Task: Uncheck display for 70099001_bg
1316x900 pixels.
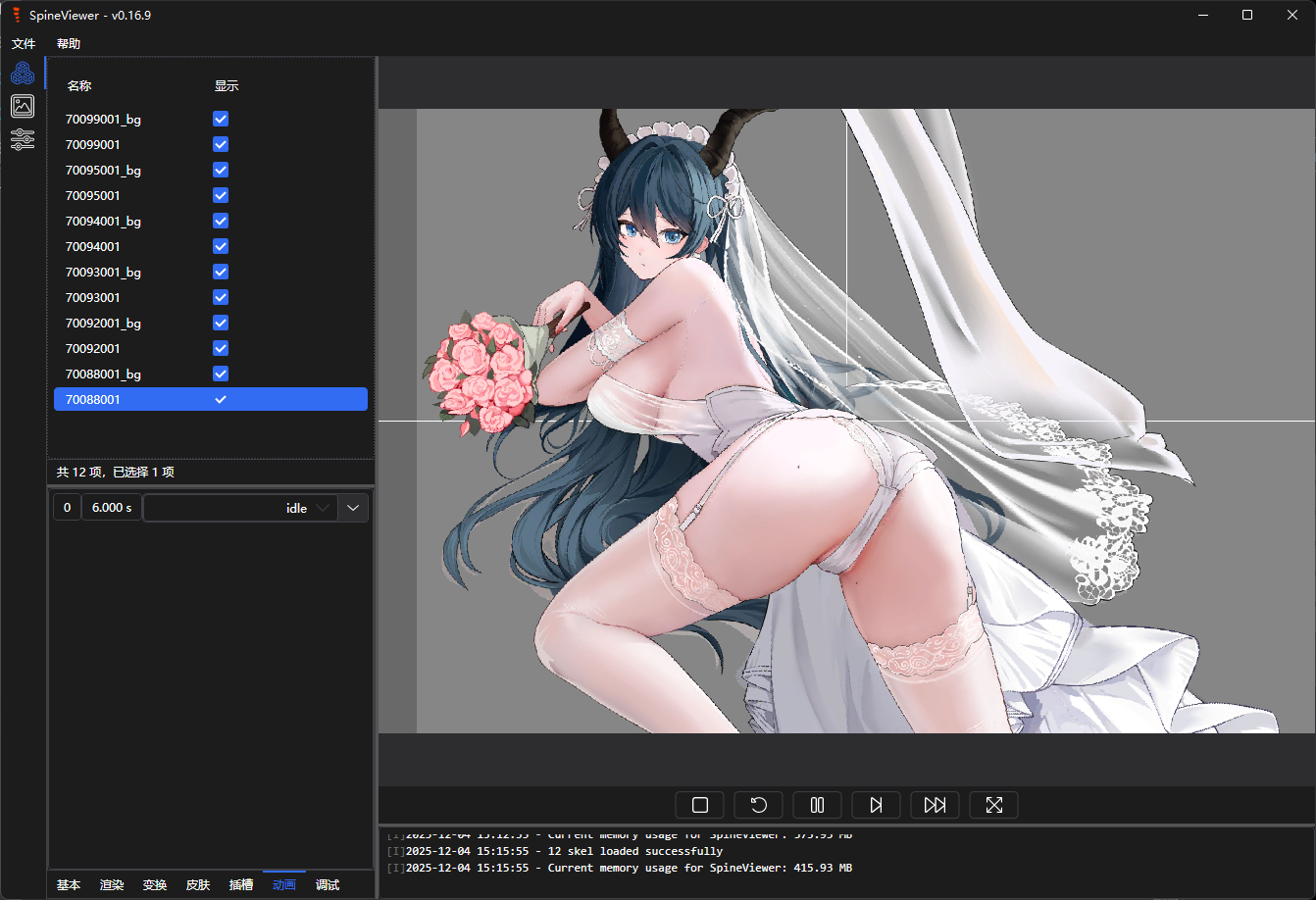Action: 221,119
